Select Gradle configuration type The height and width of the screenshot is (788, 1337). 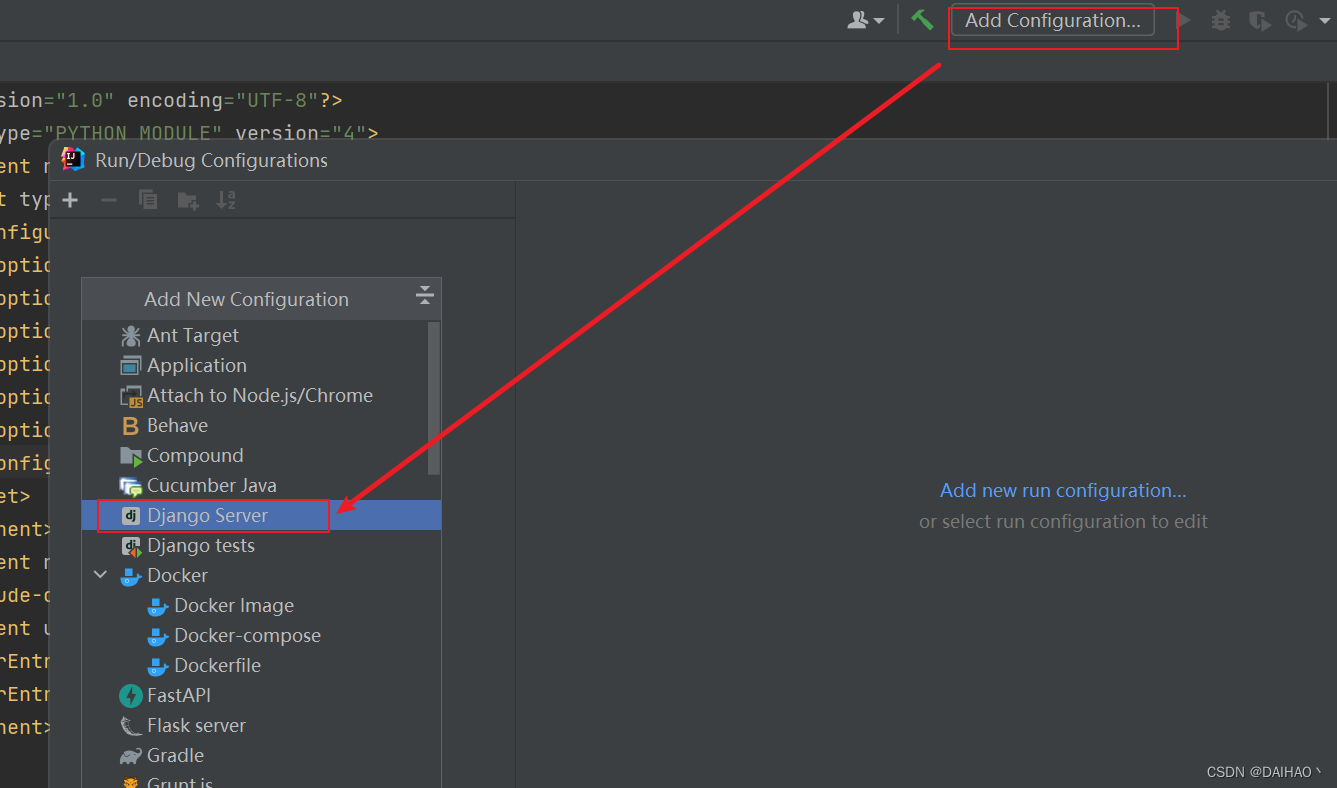click(x=261, y=755)
